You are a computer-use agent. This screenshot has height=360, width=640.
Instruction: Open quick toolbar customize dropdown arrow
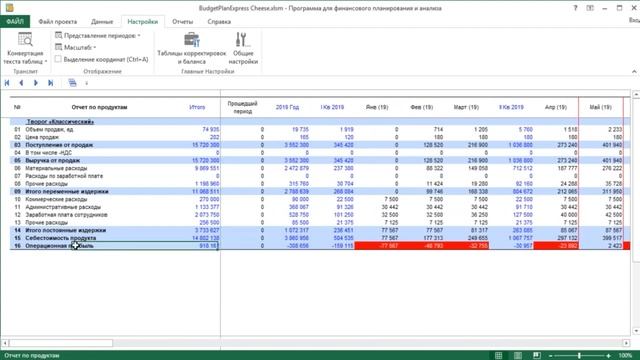pos(87,83)
